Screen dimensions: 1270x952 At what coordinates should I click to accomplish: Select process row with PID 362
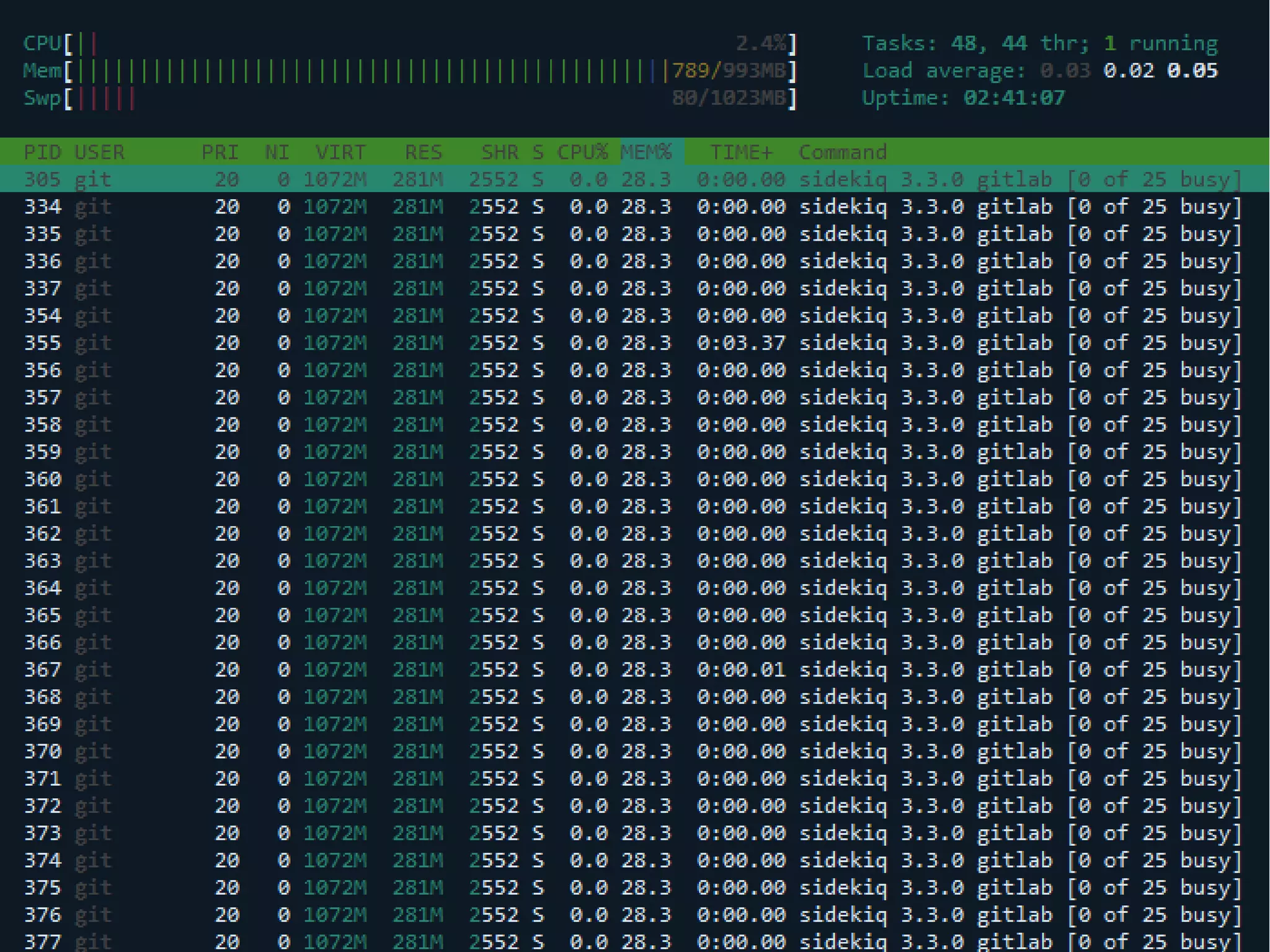[634, 534]
